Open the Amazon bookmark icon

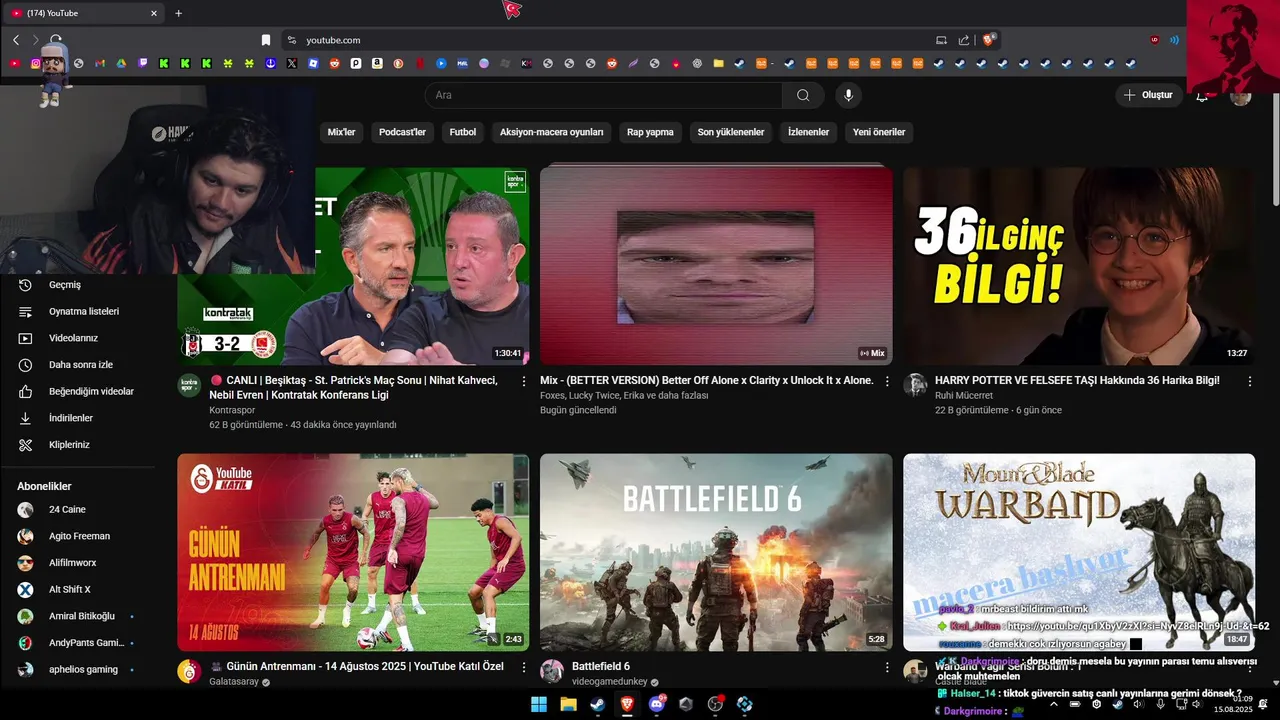(x=377, y=63)
